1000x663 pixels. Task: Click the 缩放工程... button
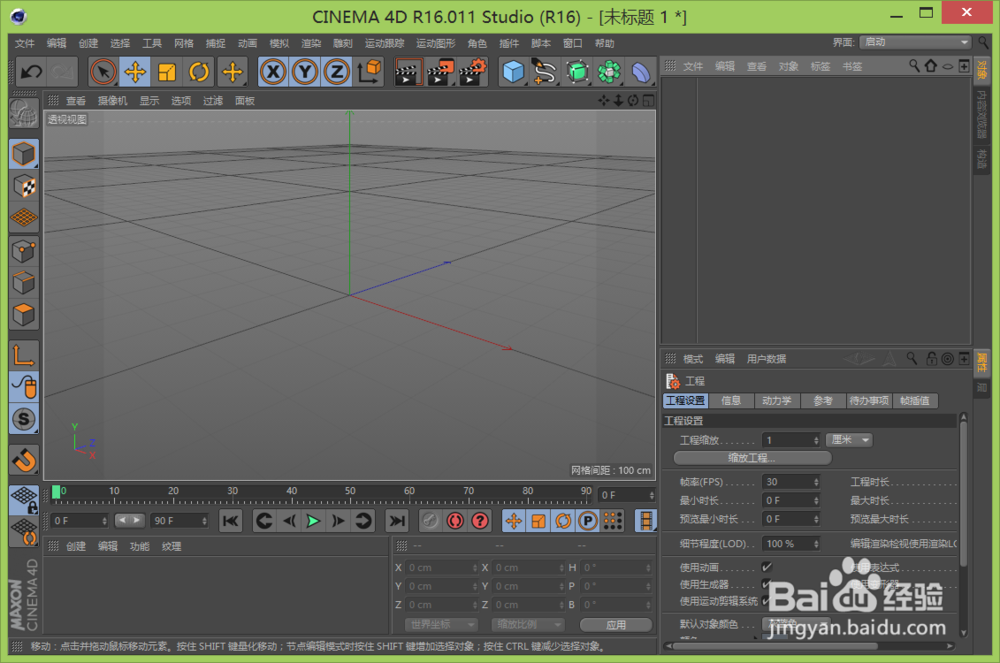pyautogui.click(x=753, y=458)
